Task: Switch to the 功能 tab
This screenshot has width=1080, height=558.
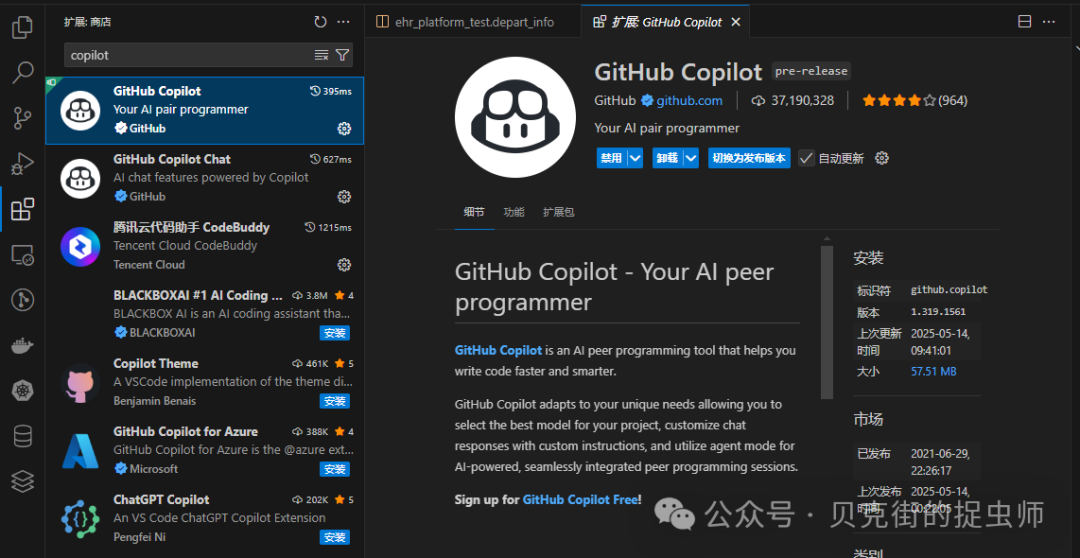Action: pyautogui.click(x=514, y=211)
